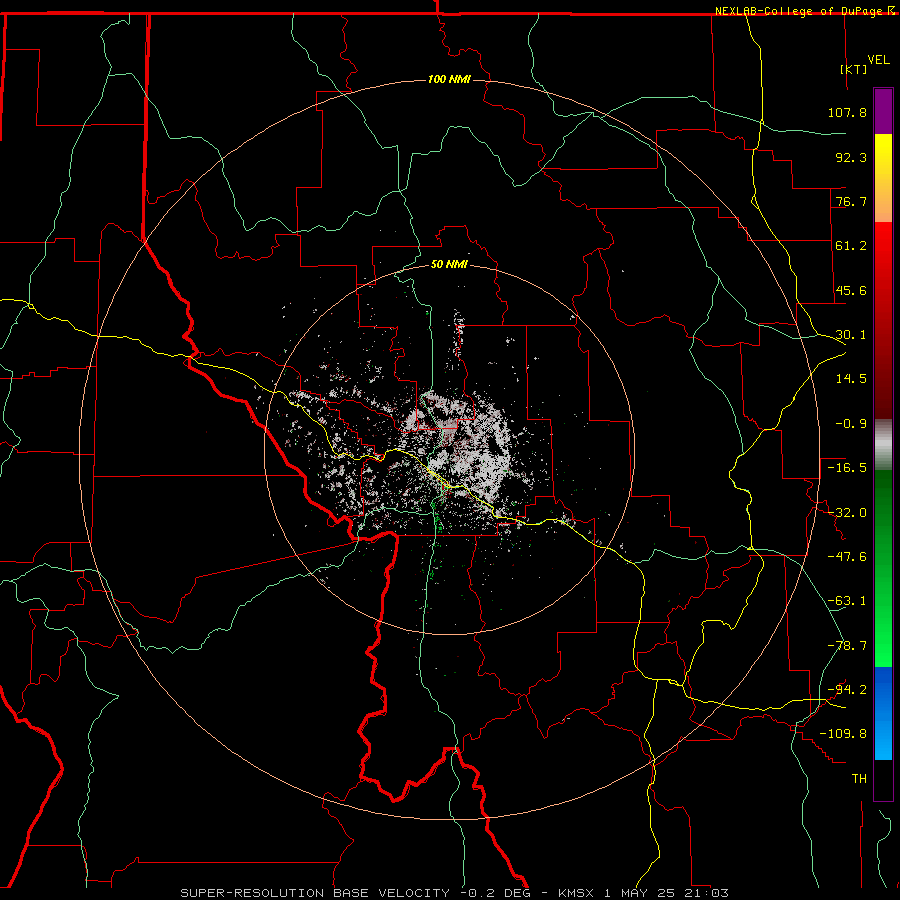
Task: Click the VEL legend title
Action: click(878, 60)
